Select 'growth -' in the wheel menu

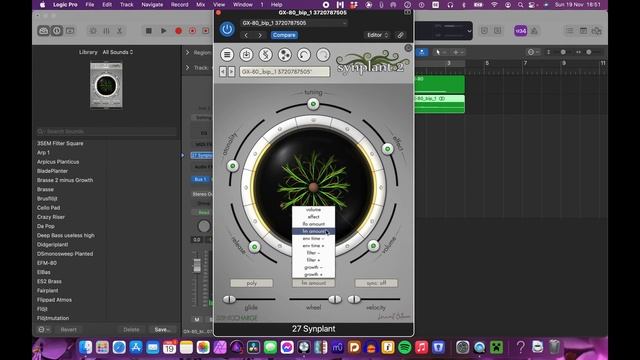(x=313, y=267)
